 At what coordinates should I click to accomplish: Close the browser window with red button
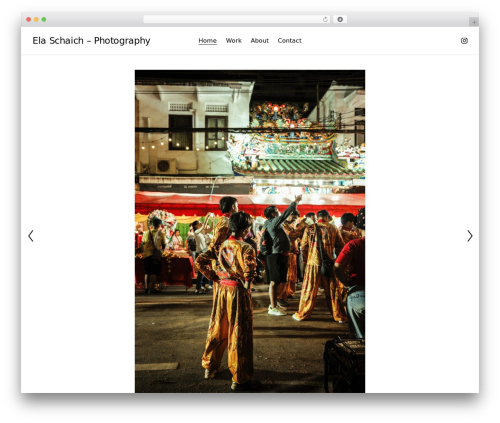[29, 20]
